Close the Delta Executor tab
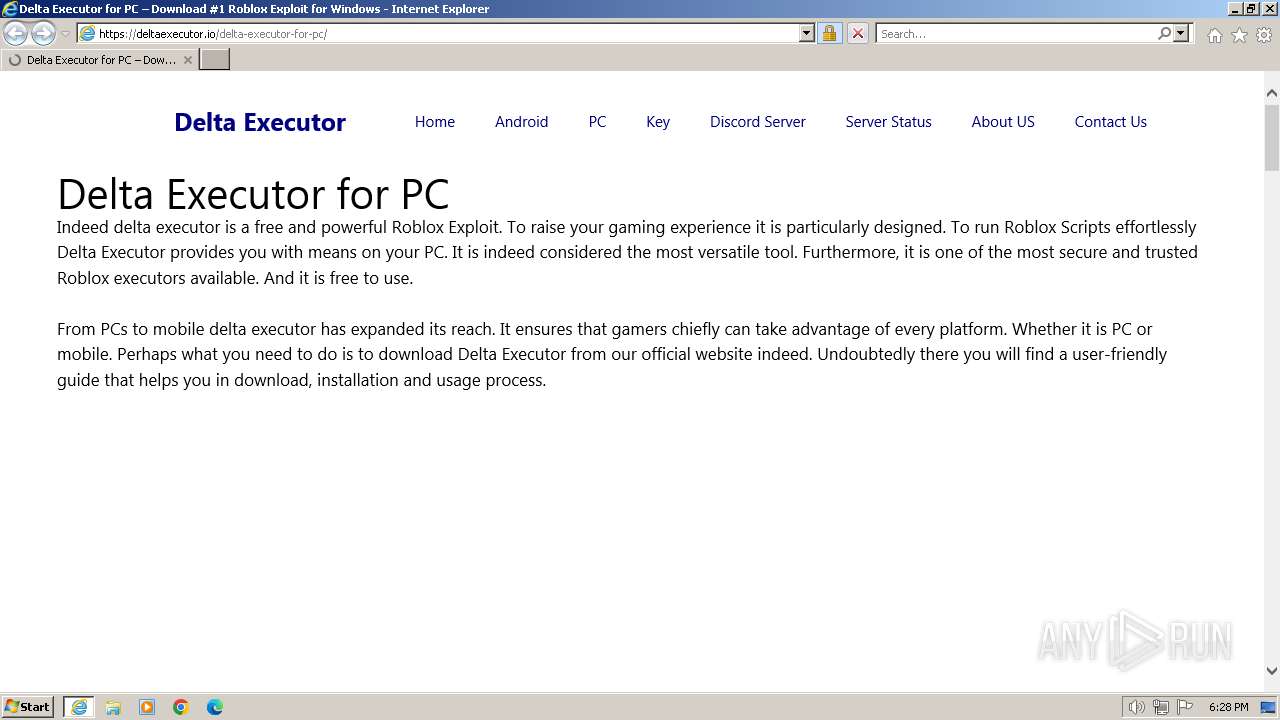The image size is (1280, 720). coord(187,60)
